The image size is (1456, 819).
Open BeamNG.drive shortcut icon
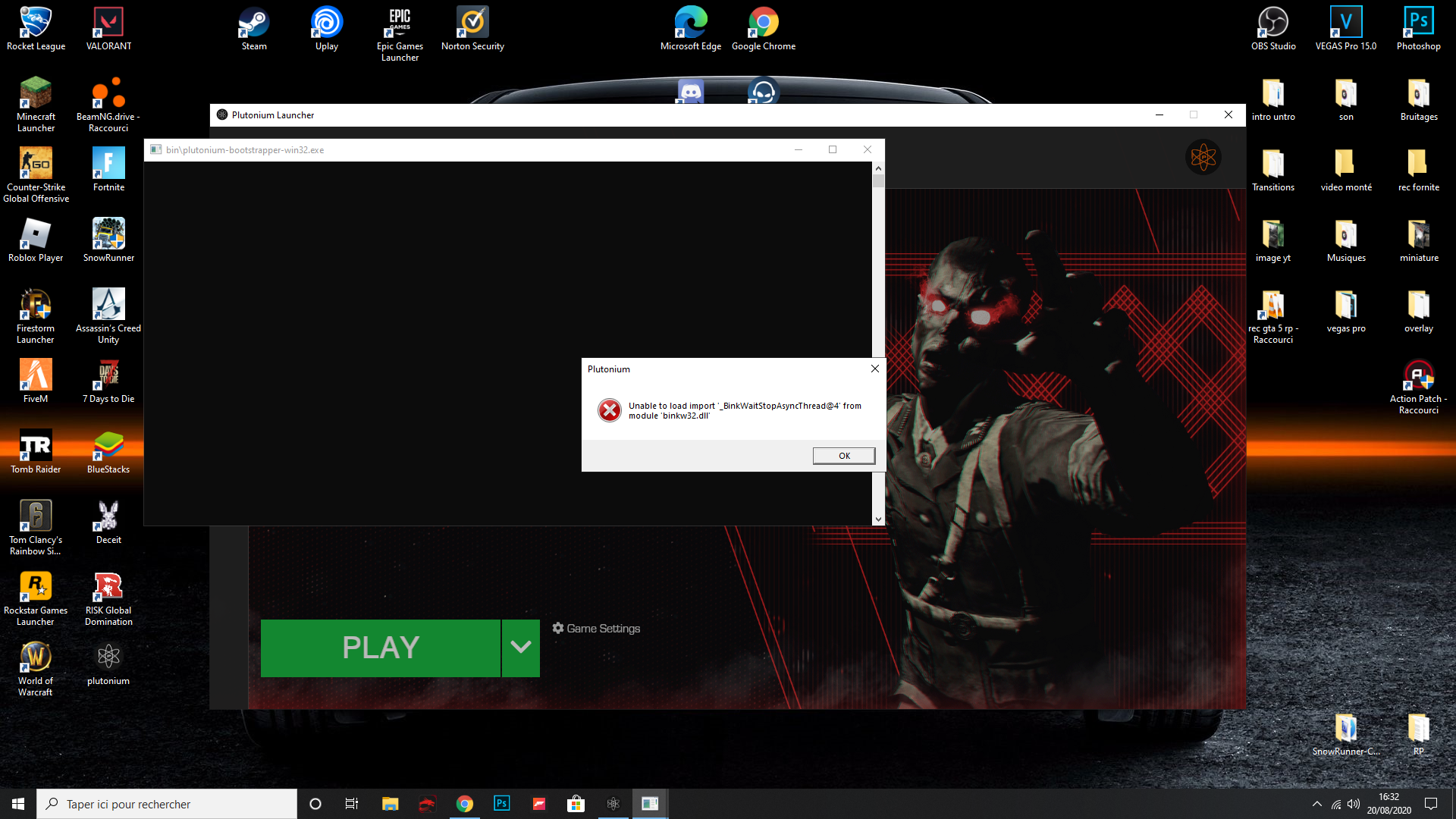pos(108,105)
